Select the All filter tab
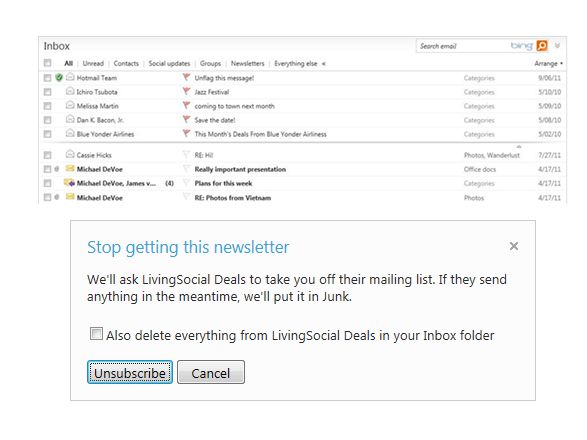Screen dimensions: 587x440 pos(68,63)
